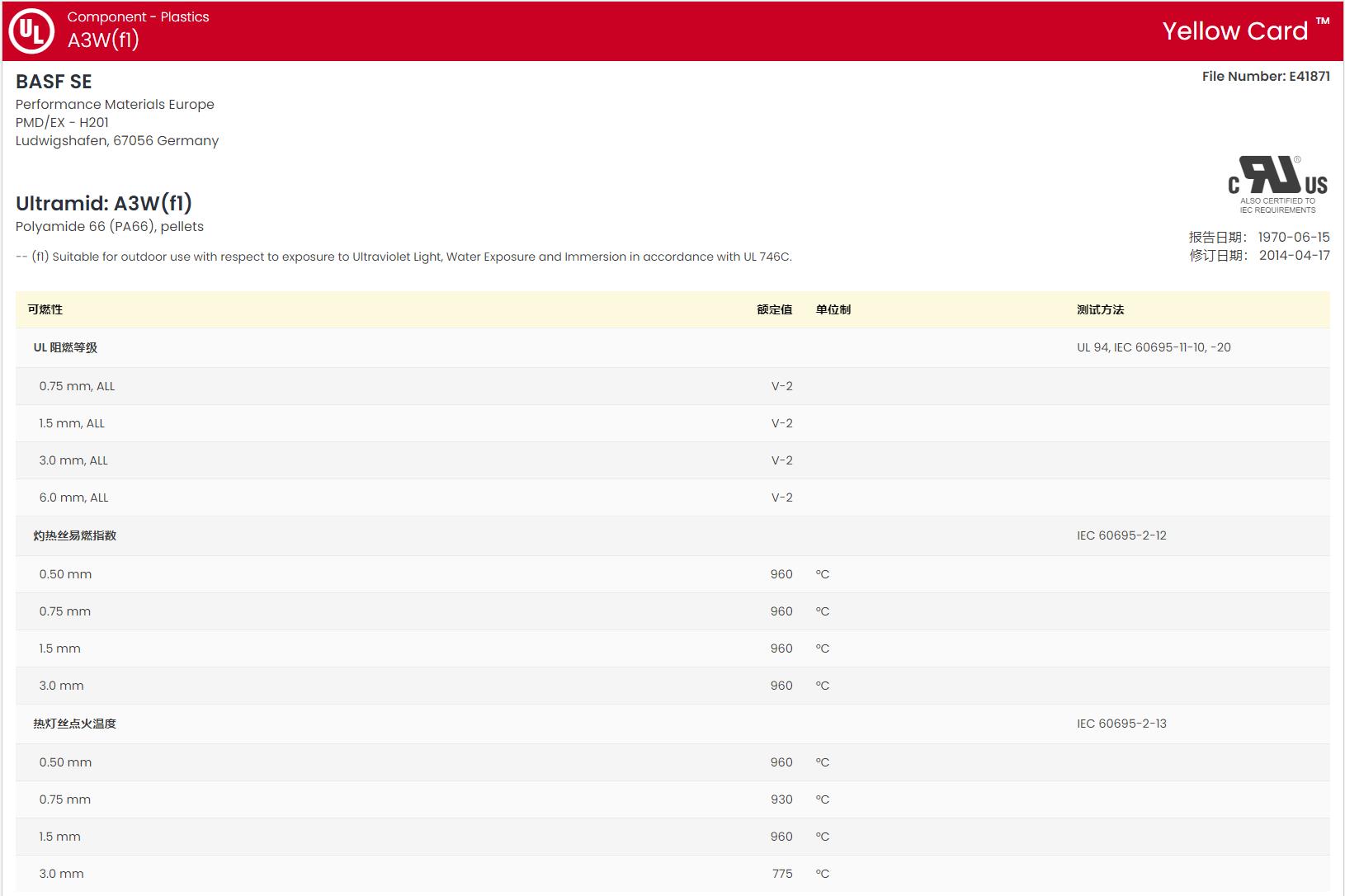Viewport: 1345px width, 896px height.
Task: Click the 930 value in ignition temperature
Action: (x=781, y=799)
